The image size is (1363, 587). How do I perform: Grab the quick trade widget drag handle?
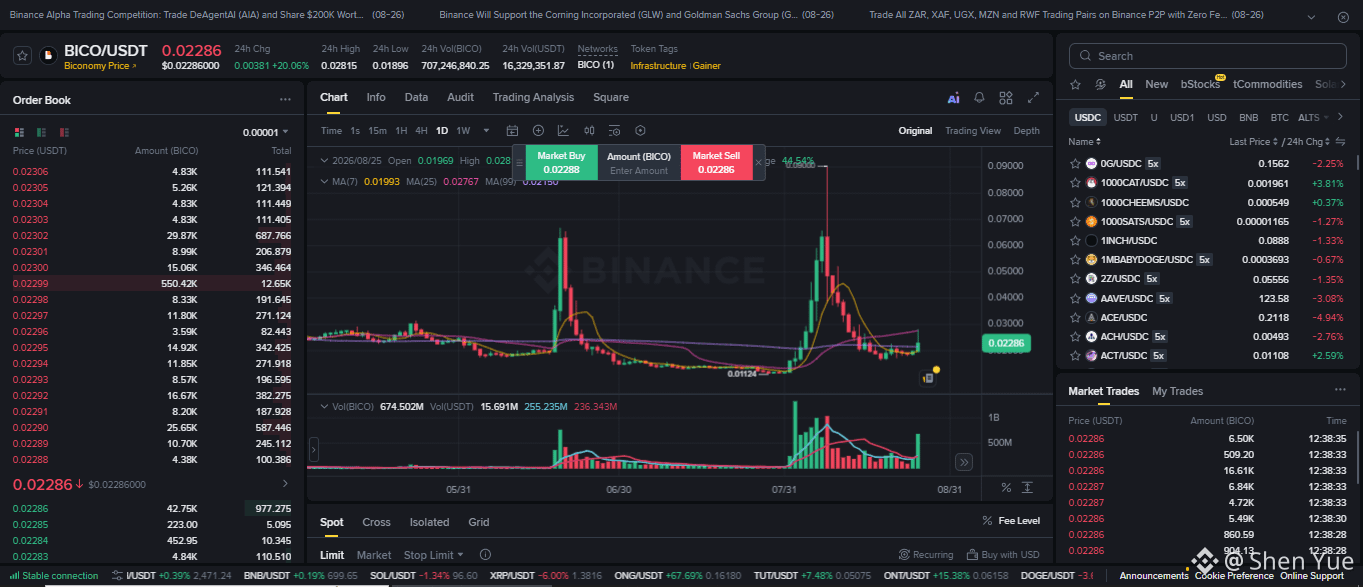[x=519, y=162]
